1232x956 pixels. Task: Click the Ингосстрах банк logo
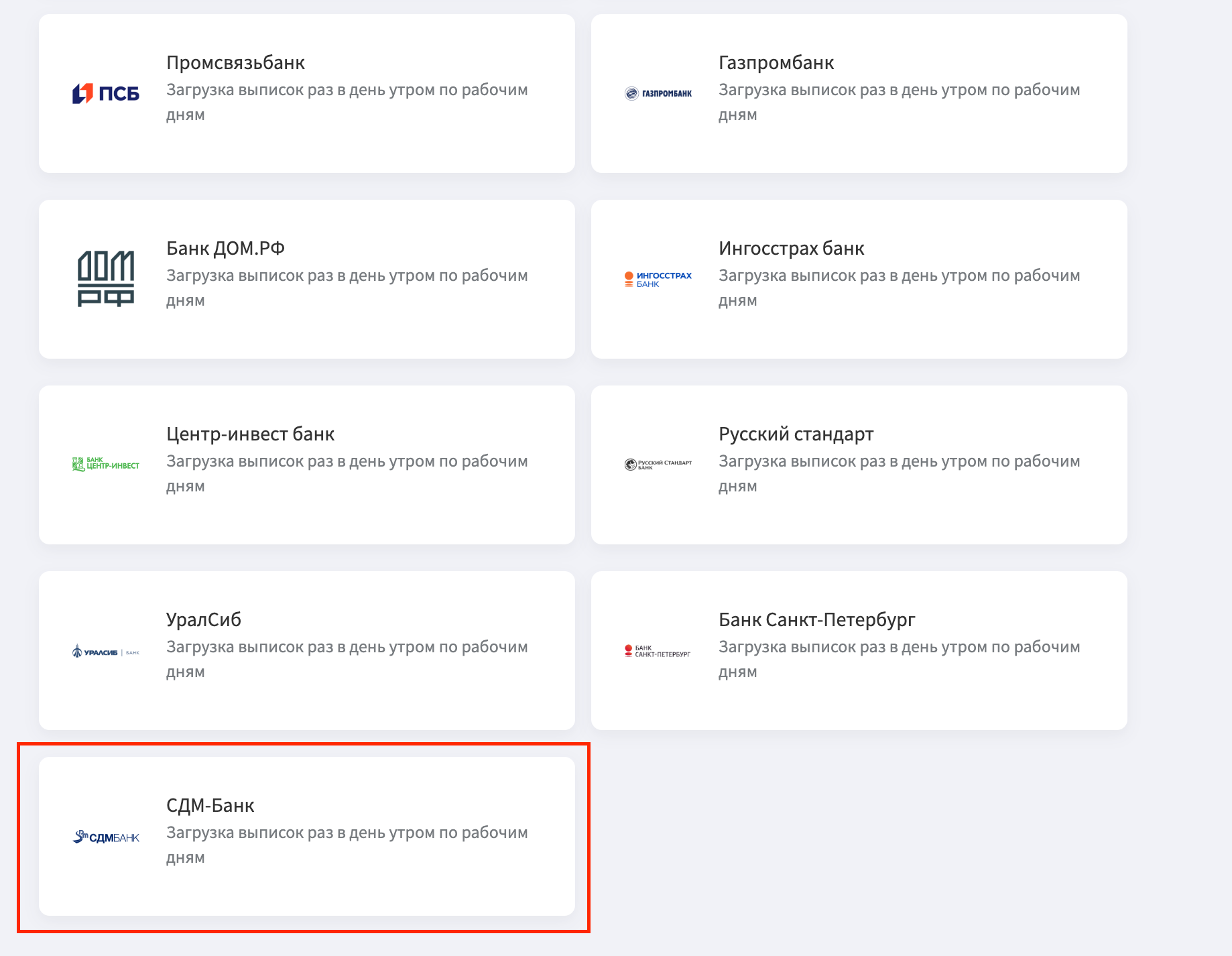658,279
